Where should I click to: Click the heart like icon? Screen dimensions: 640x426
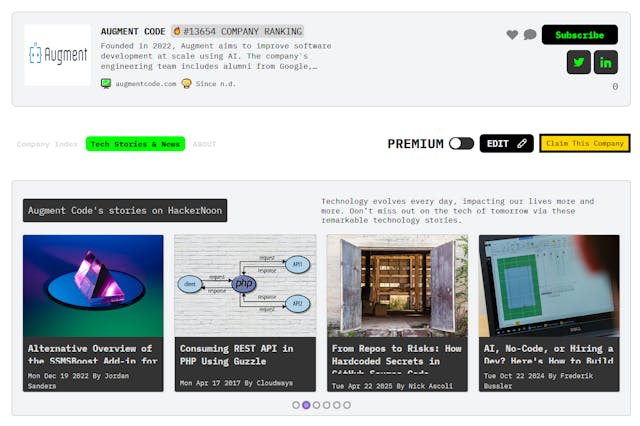(512, 35)
